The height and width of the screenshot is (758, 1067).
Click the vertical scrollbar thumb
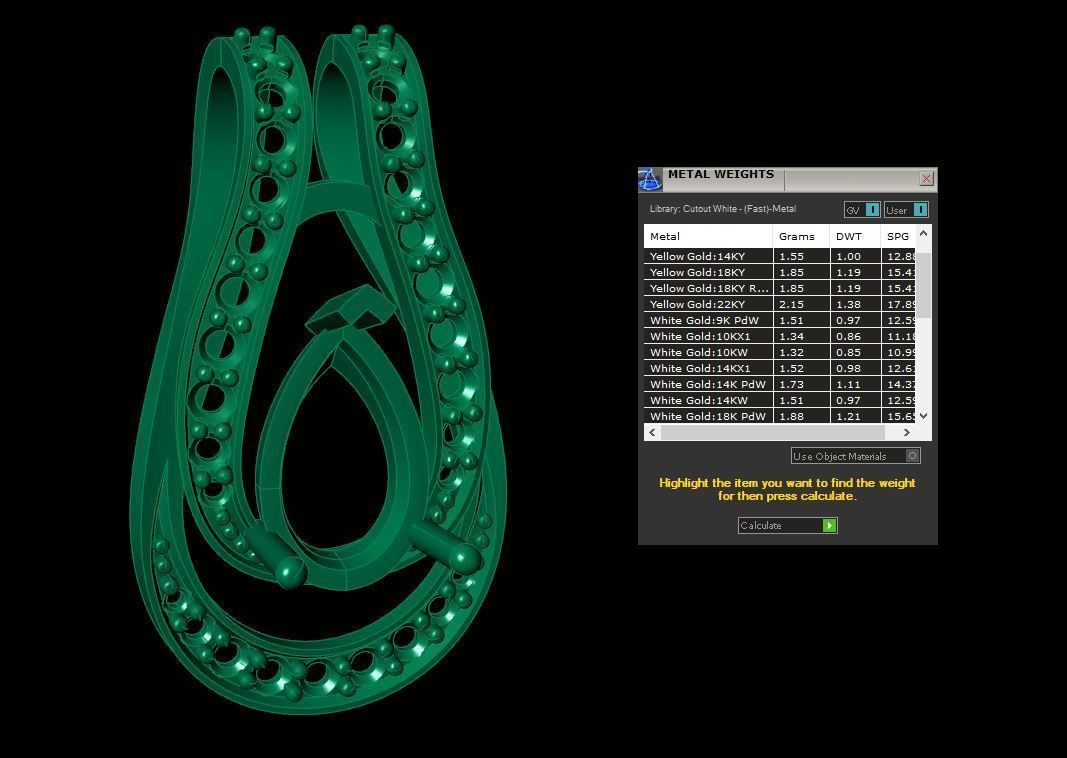(x=923, y=284)
